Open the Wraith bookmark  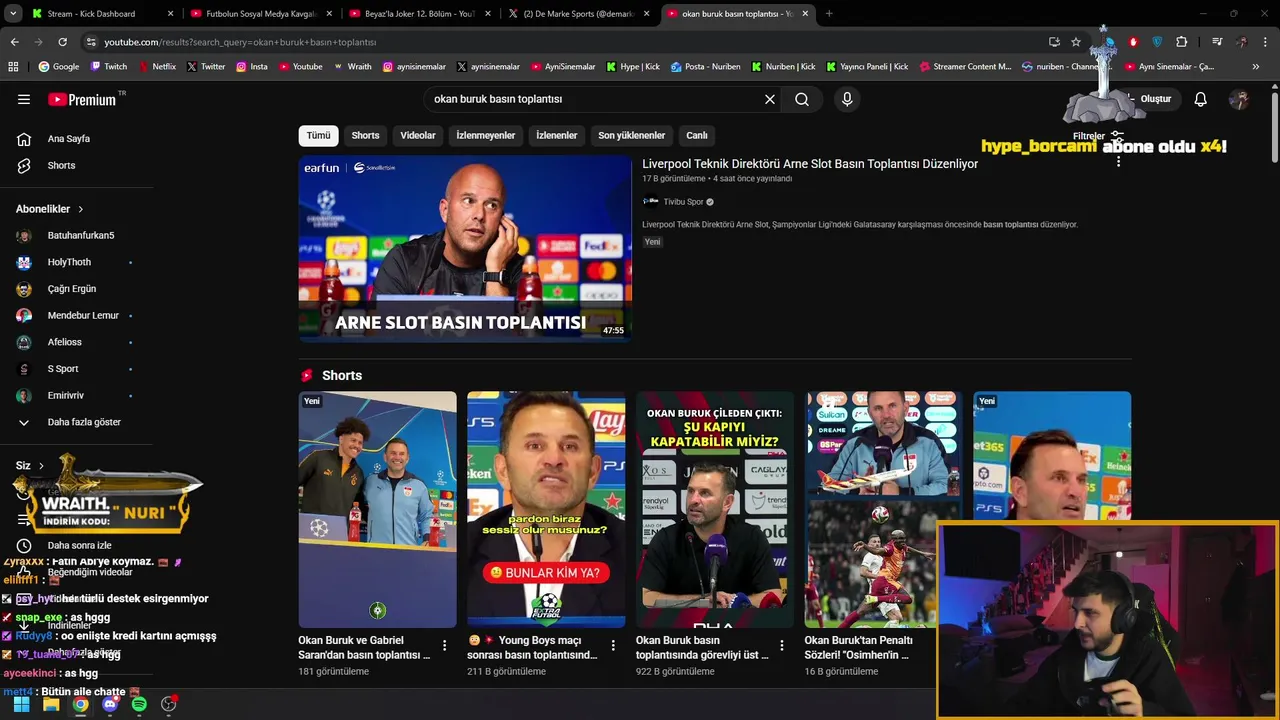click(x=352, y=67)
